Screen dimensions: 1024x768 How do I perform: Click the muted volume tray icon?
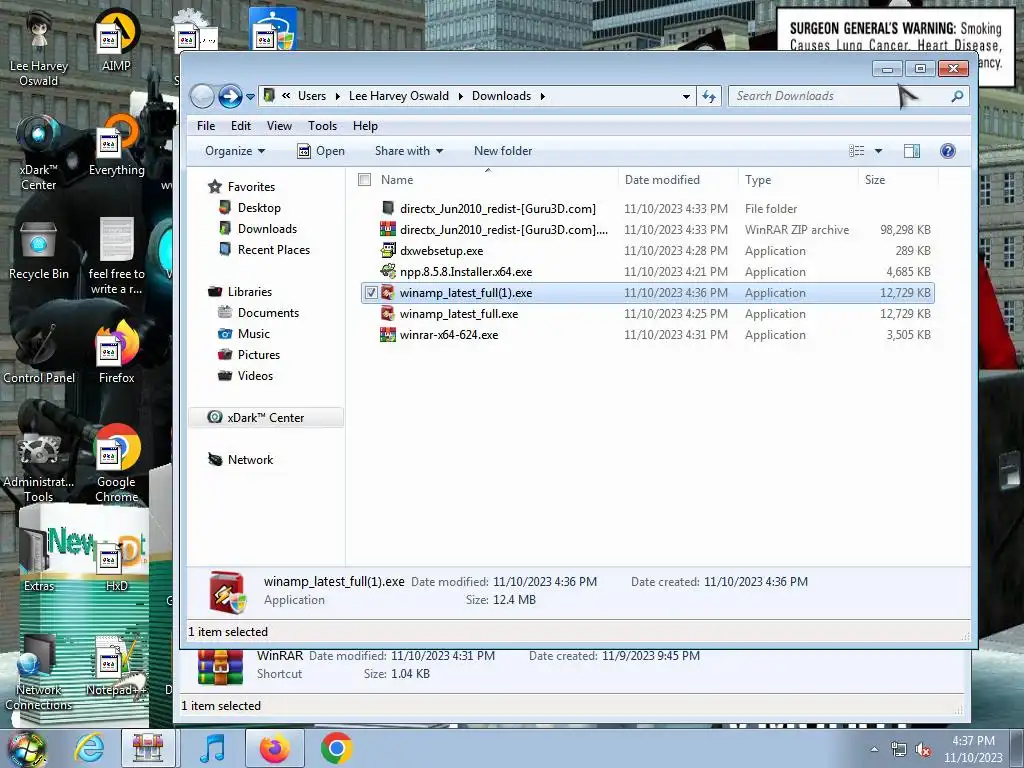pyautogui.click(x=923, y=750)
